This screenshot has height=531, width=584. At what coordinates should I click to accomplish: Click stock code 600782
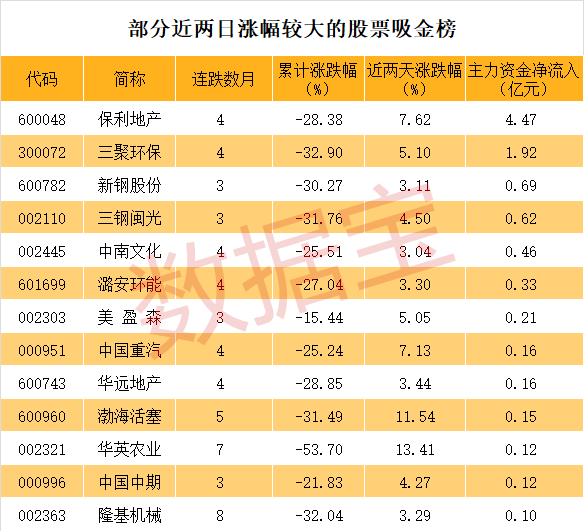[42, 186]
